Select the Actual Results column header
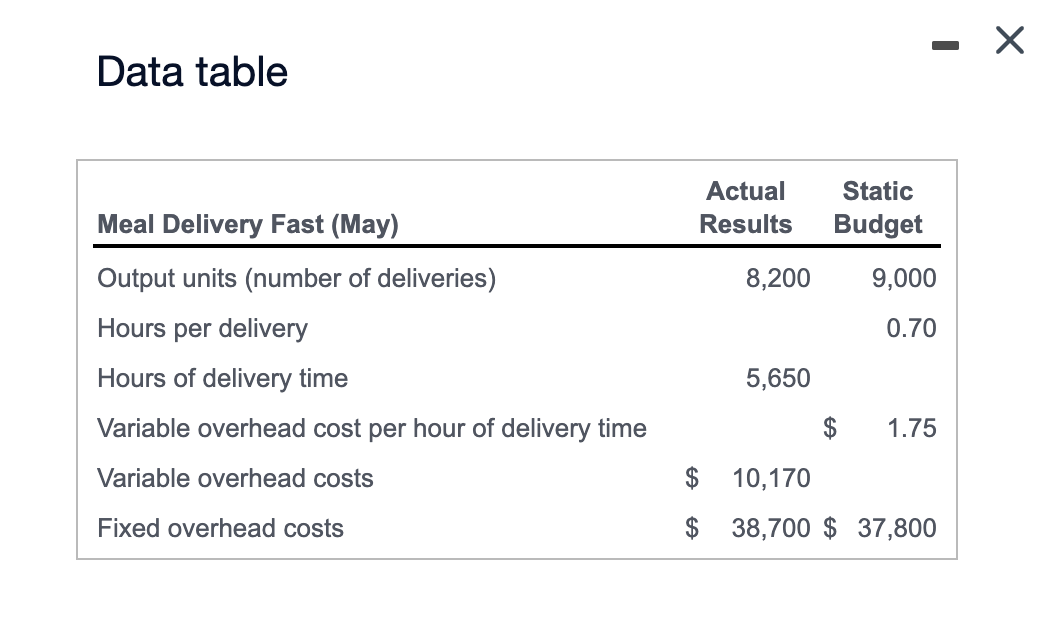The image size is (1044, 644). tap(746, 207)
